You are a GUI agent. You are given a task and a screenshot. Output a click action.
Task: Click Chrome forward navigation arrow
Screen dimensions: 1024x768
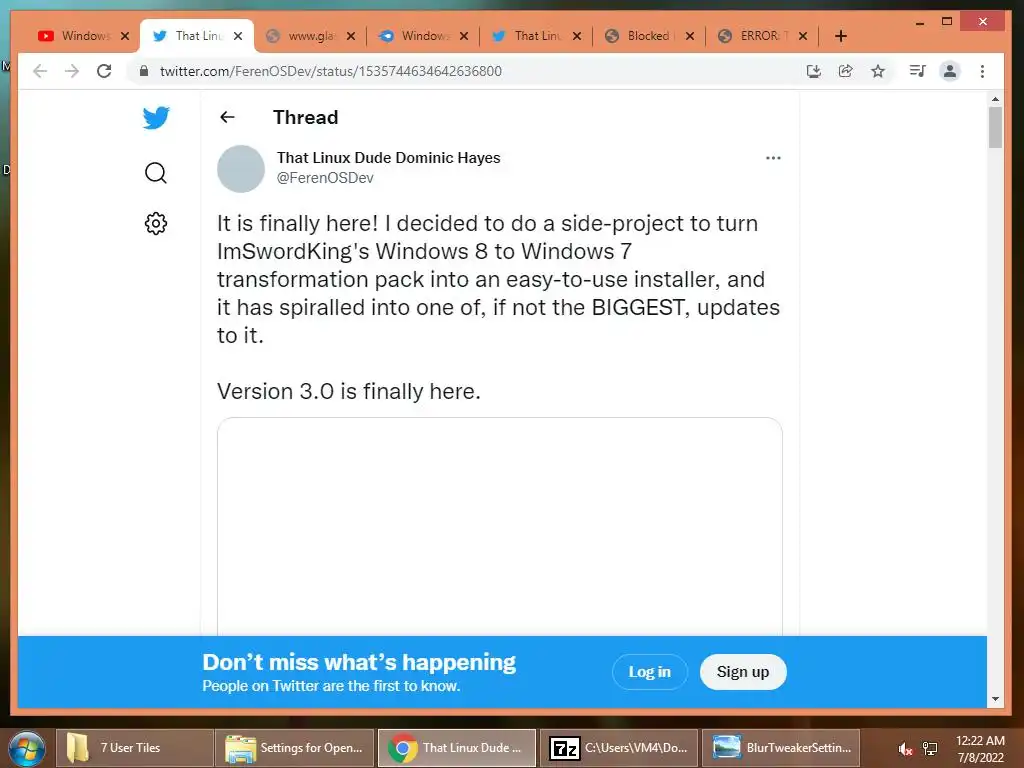72,71
